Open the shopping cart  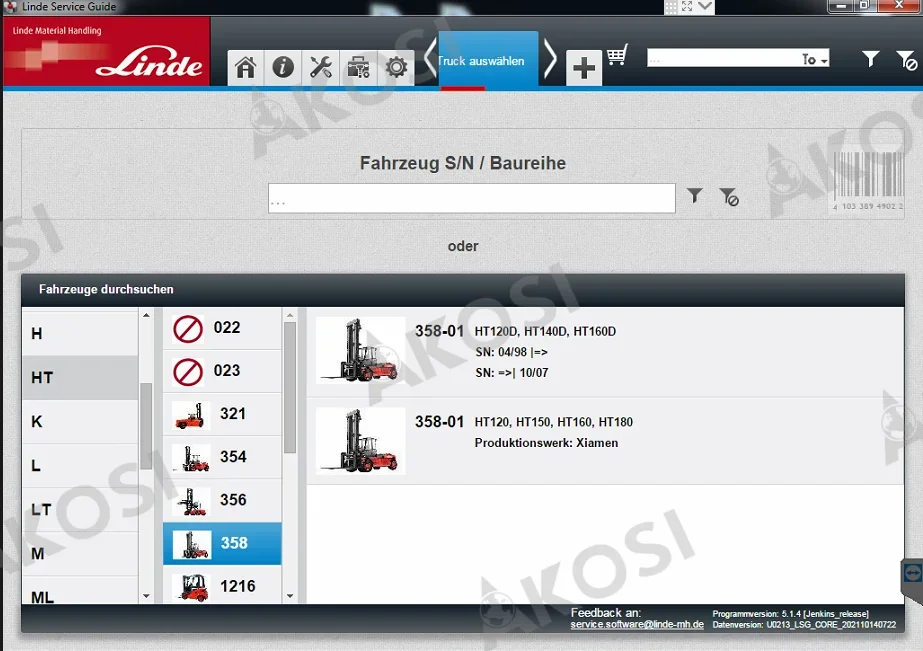coord(617,55)
